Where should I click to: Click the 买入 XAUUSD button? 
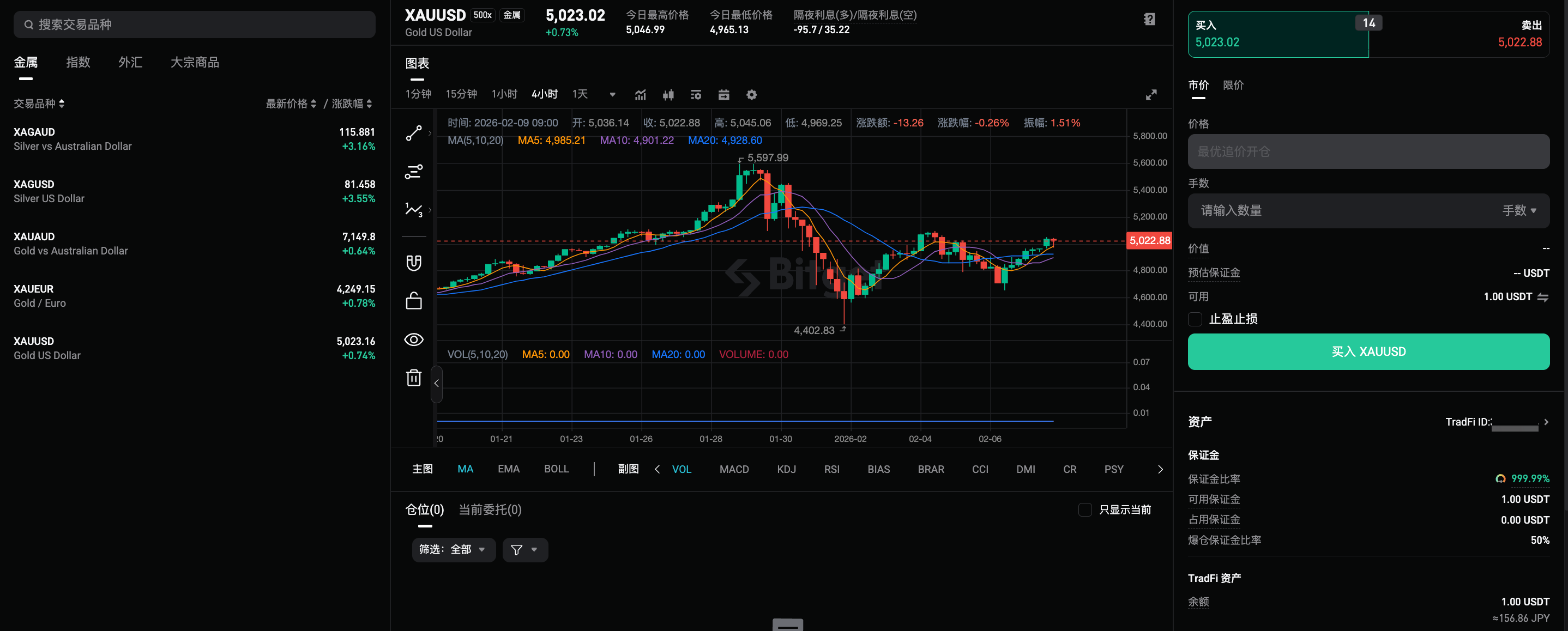1367,351
